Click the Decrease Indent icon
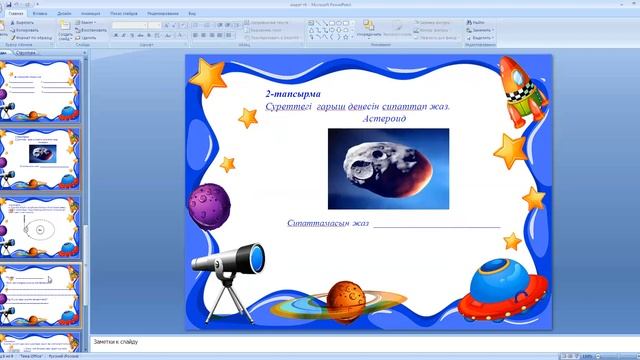 [x=220, y=25]
